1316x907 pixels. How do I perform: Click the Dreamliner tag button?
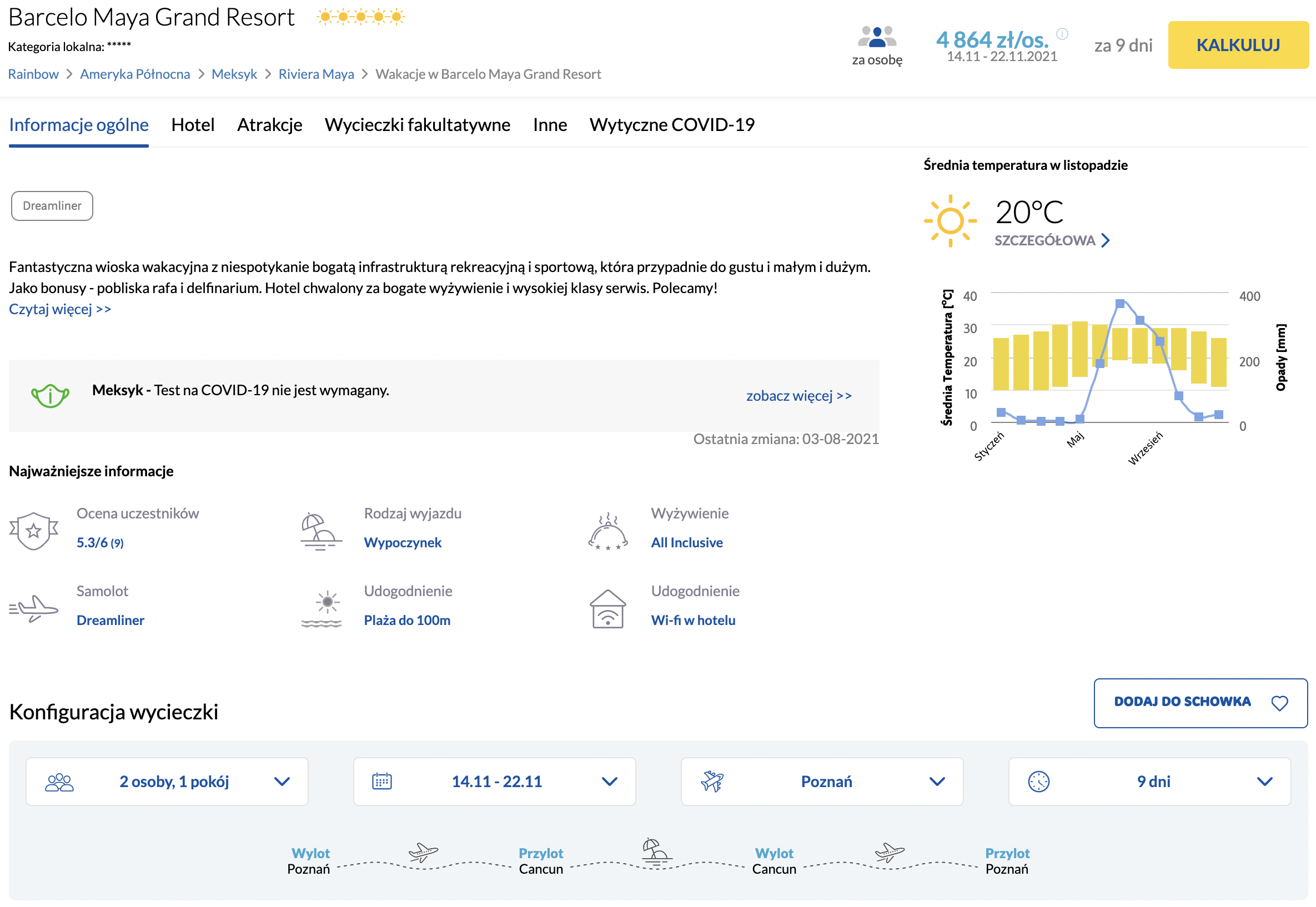point(52,206)
